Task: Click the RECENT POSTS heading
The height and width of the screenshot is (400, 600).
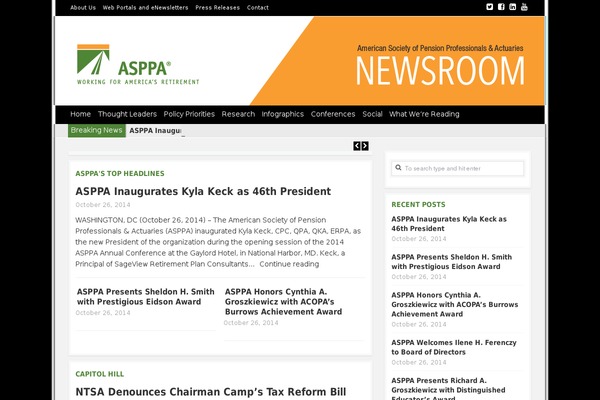Action: (x=418, y=204)
